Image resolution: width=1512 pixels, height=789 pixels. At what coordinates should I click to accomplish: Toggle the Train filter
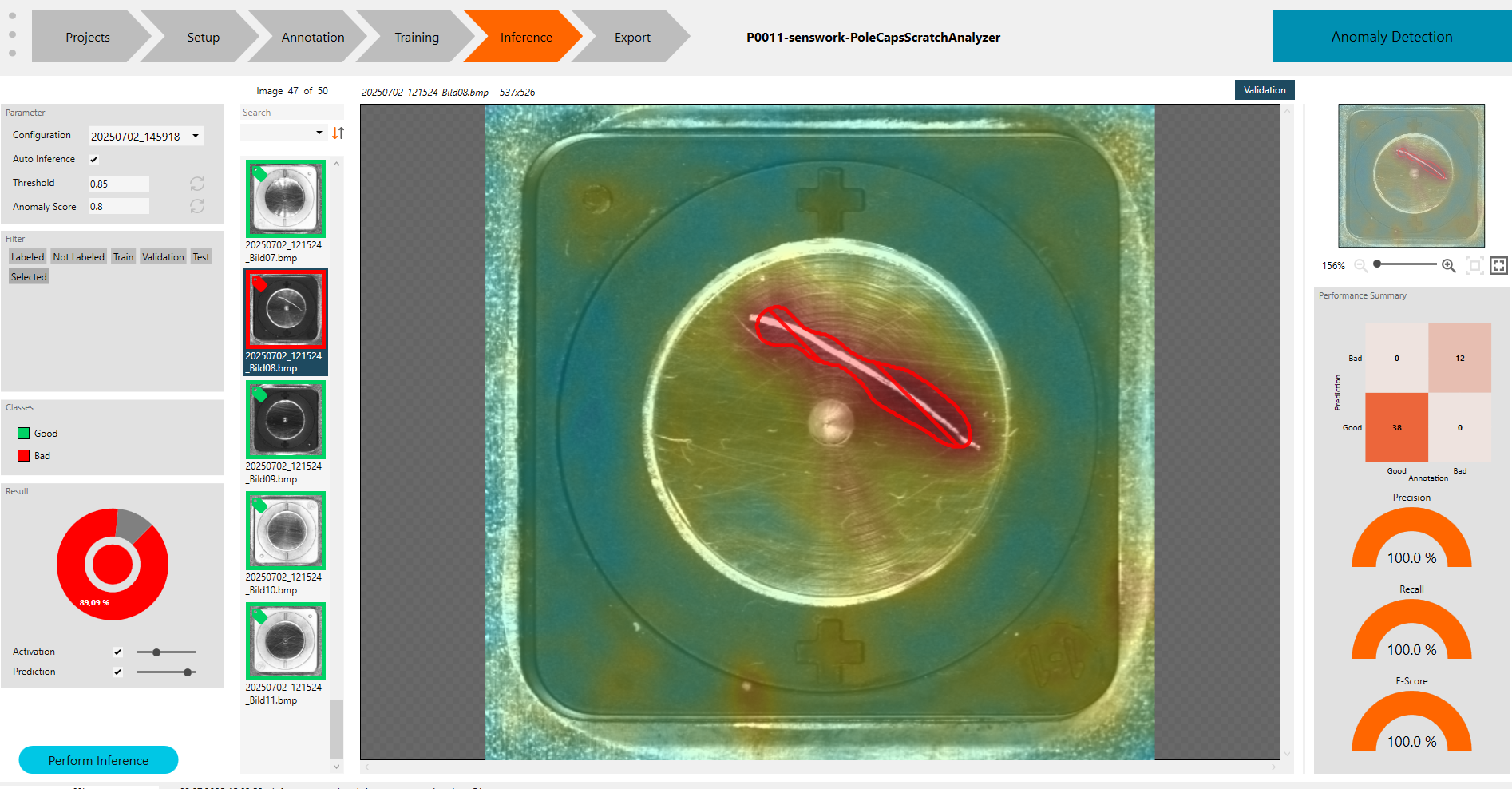[x=124, y=257]
